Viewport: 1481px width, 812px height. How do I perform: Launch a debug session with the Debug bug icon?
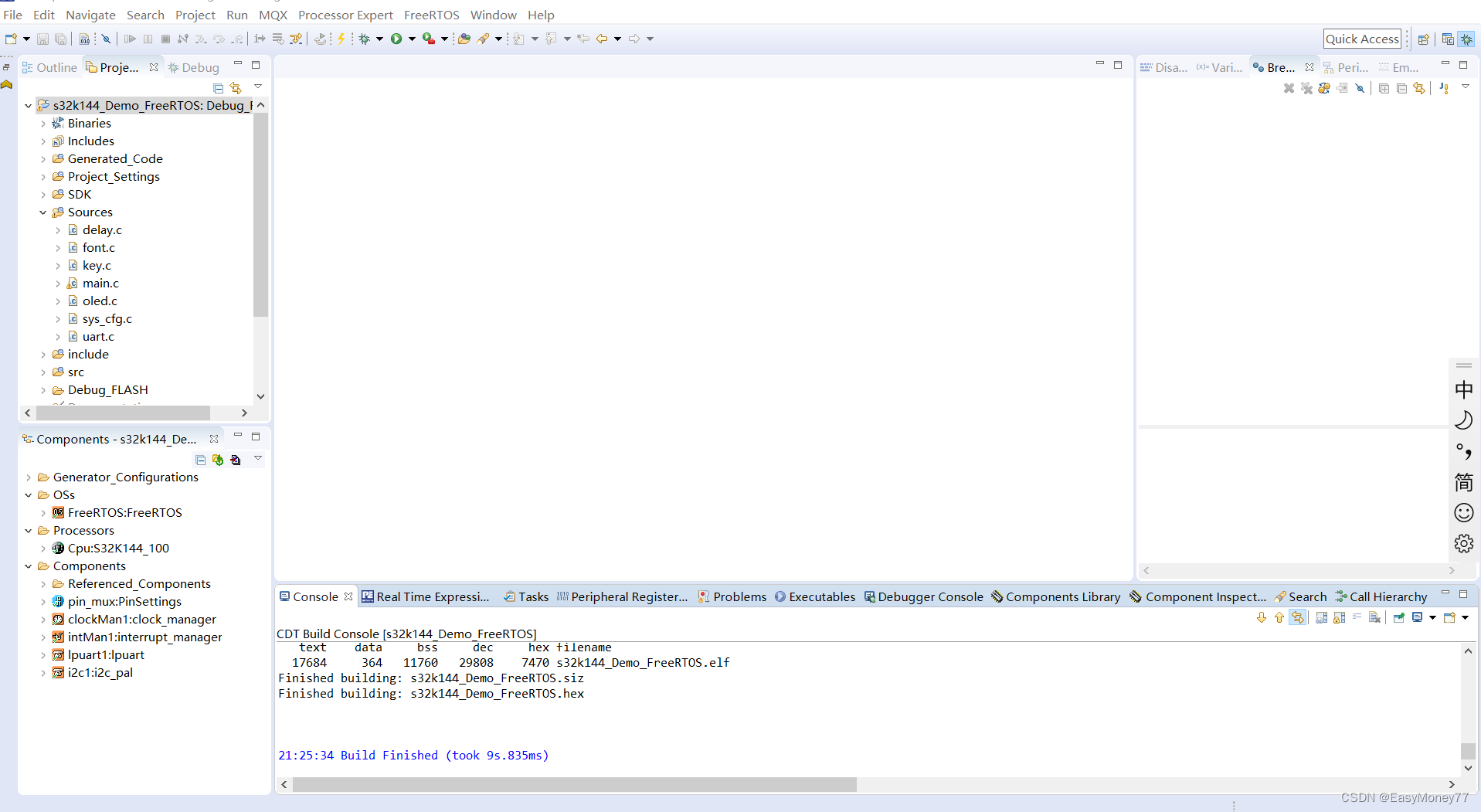[x=364, y=38]
